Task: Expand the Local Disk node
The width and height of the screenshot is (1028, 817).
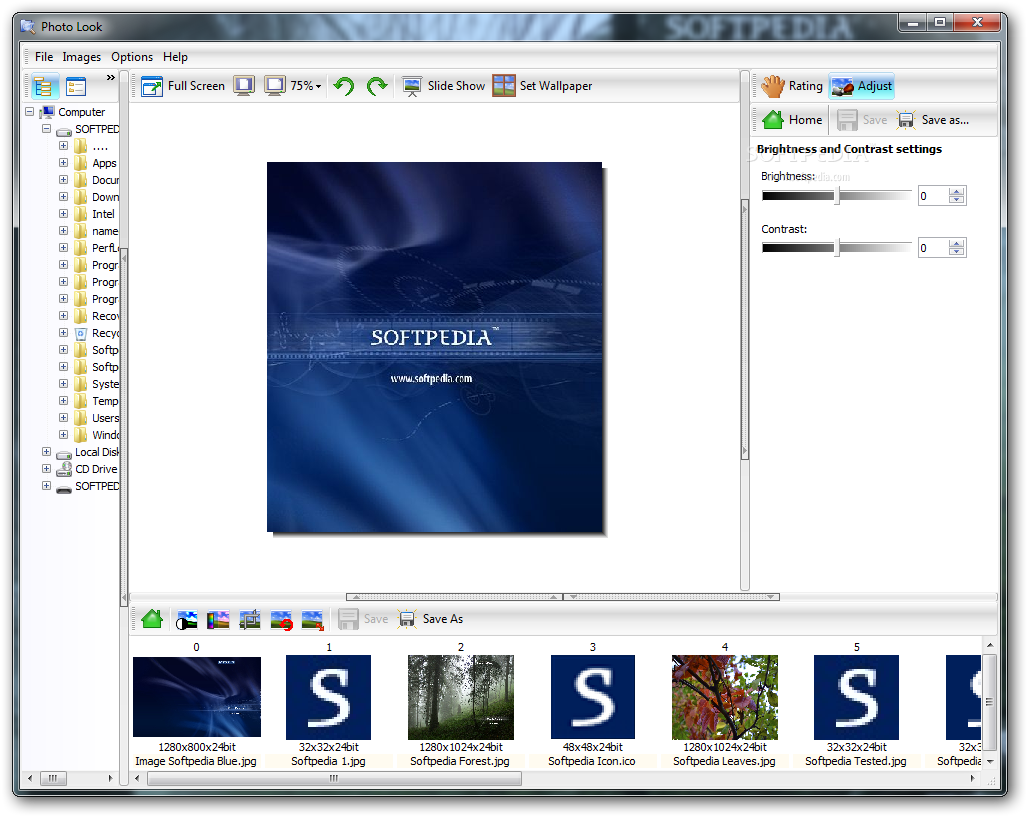Action: coord(47,452)
